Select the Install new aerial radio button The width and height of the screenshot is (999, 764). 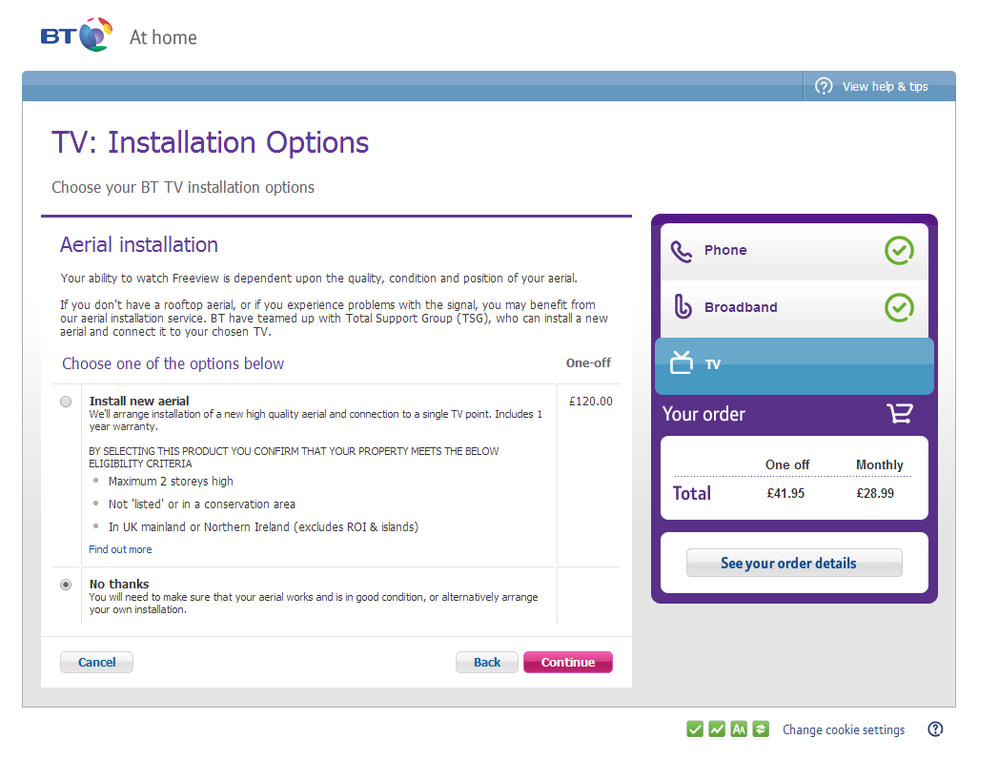[x=66, y=401]
